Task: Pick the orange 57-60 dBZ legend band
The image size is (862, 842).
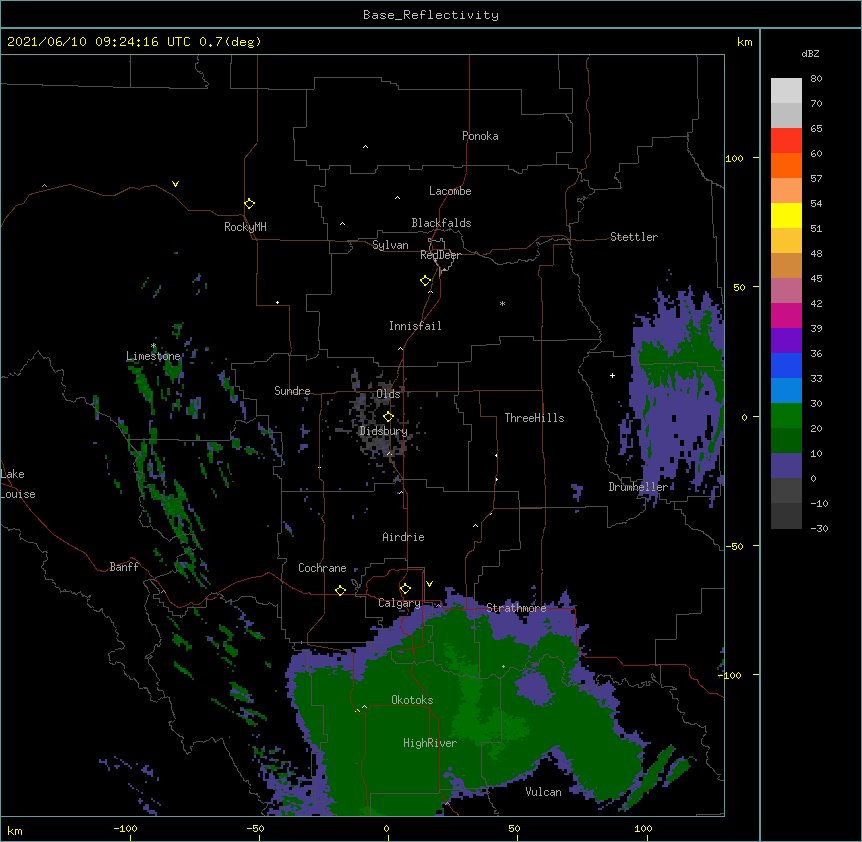Action: coord(786,165)
